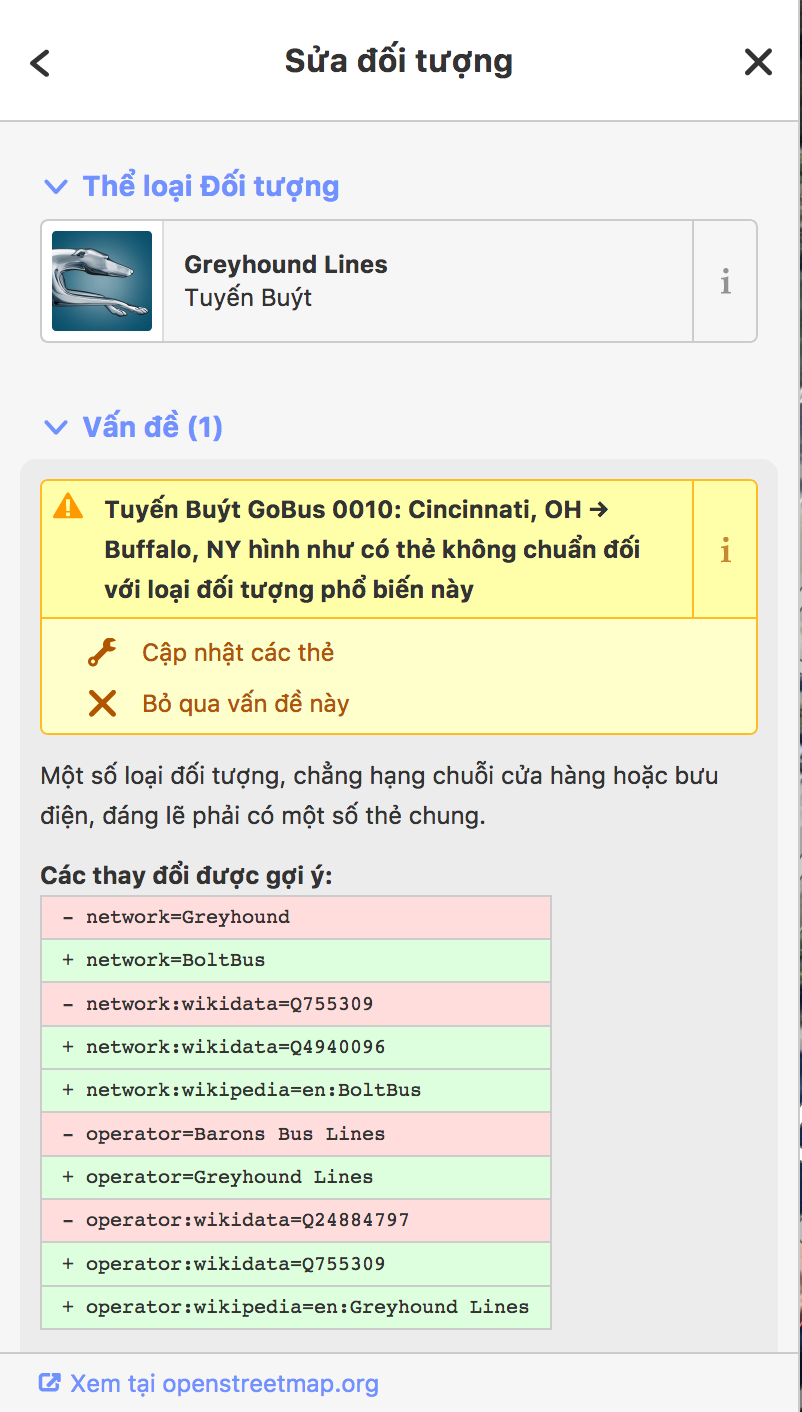802x1412 pixels.
Task: Select the row network=BoltBus
Action: pos(296,960)
